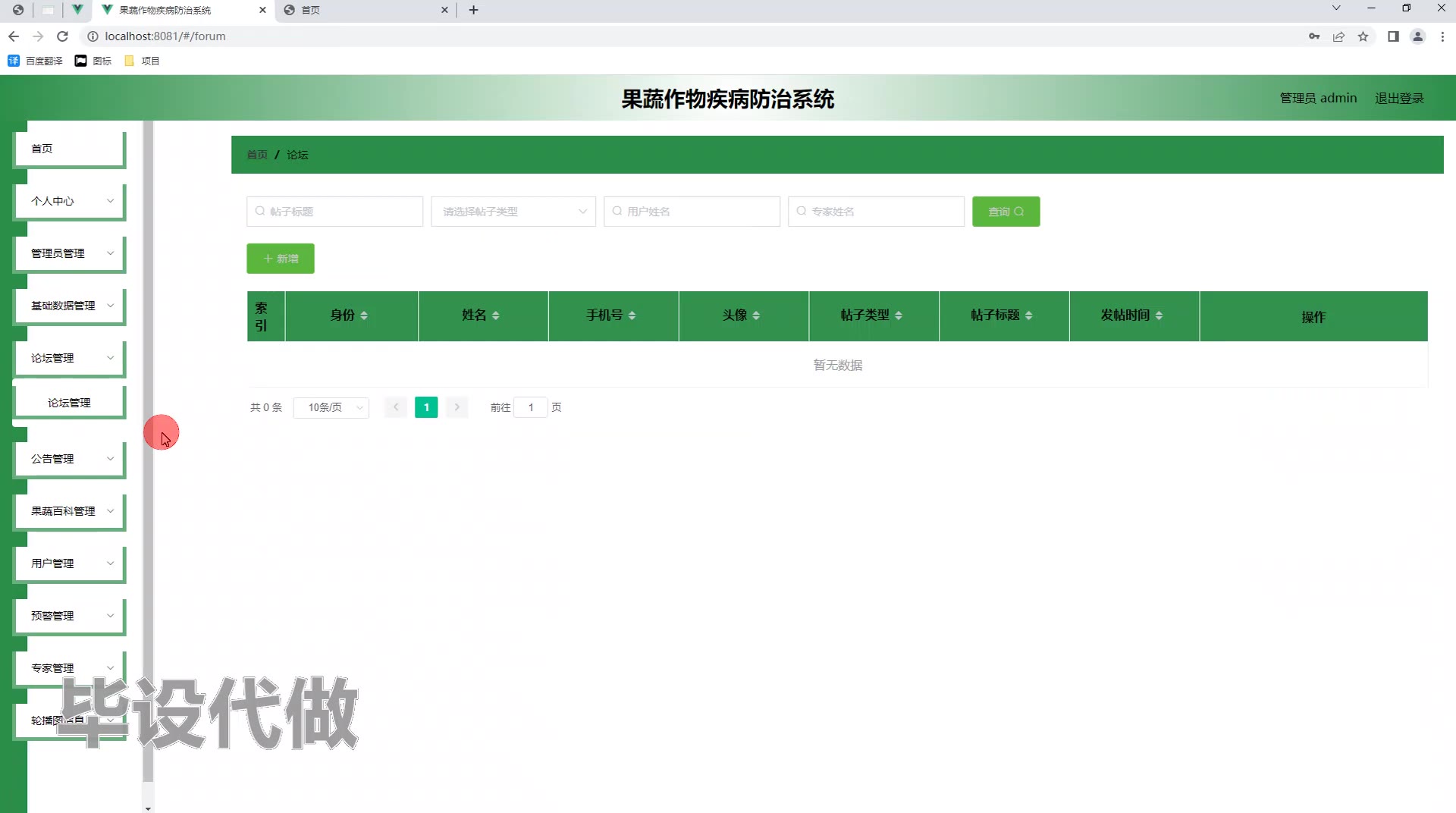Viewport: 1456px width, 813px height.
Task: Open 项目 bookmarks folder
Action: pyautogui.click(x=142, y=61)
